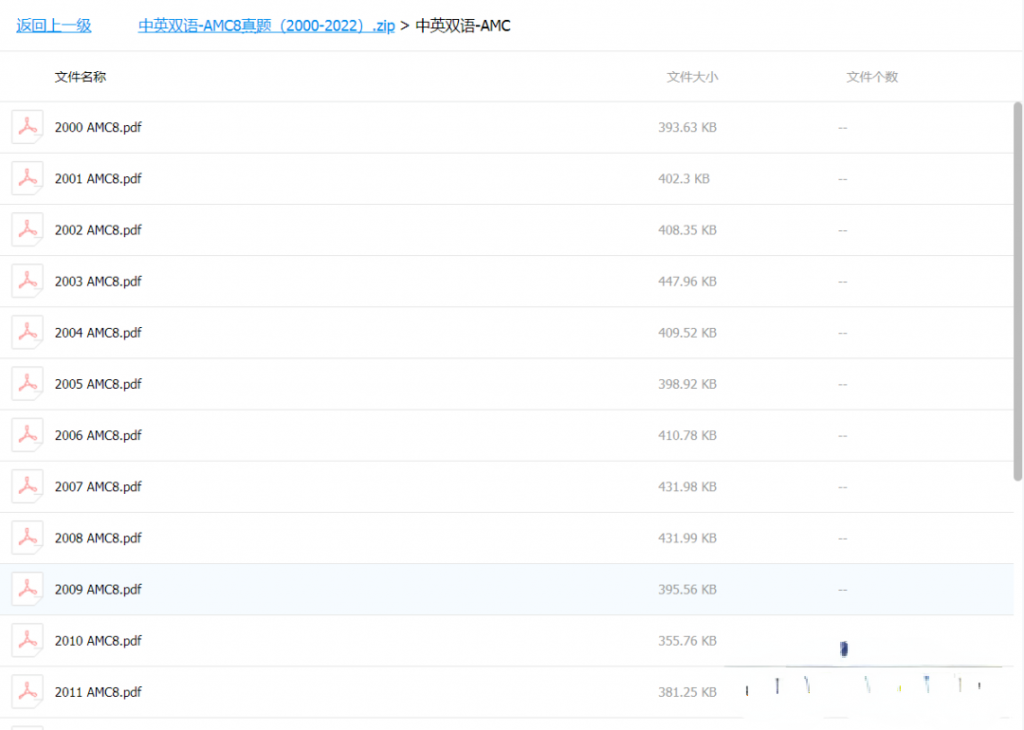Click the 431.98 KB file size value
1024x730 pixels.
(687, 487)
